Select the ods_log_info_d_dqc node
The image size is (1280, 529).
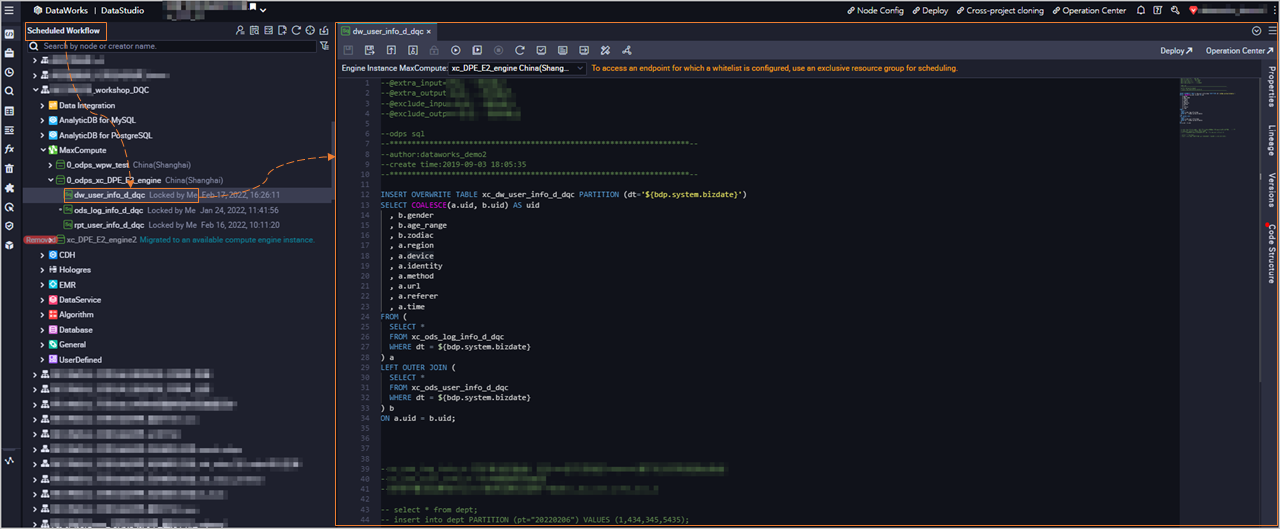(108, 210)
